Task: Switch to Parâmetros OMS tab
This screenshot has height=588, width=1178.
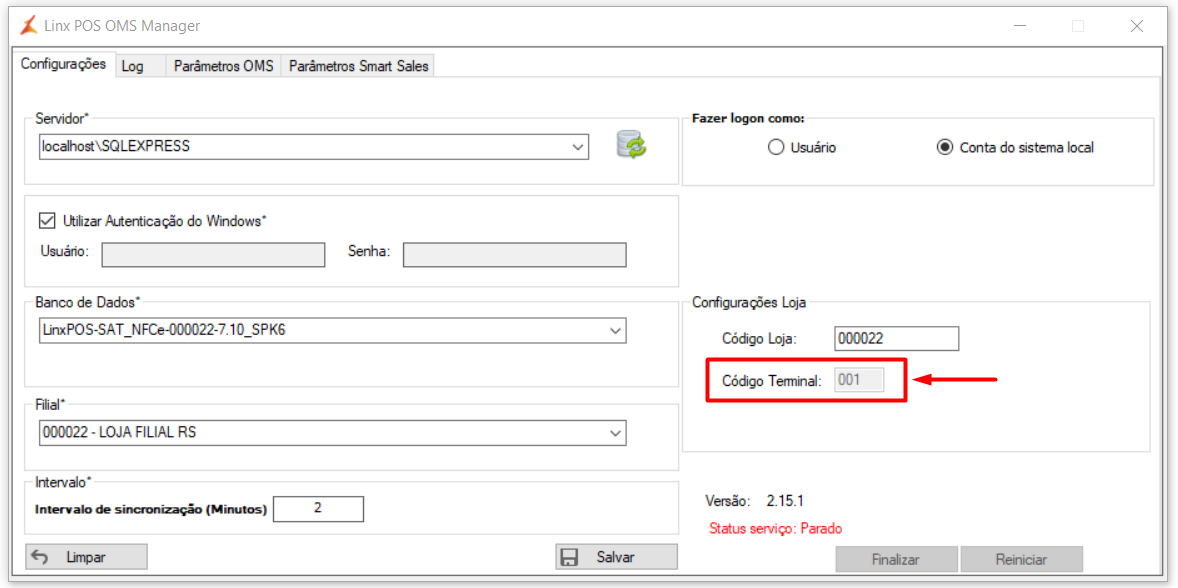Action: [x=224, y=66]
